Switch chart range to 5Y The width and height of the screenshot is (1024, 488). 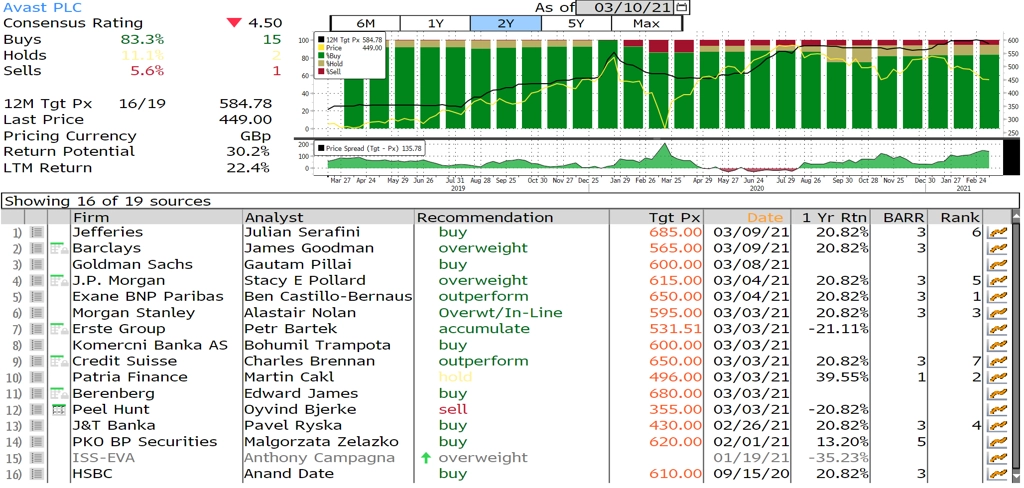[577, 23]
